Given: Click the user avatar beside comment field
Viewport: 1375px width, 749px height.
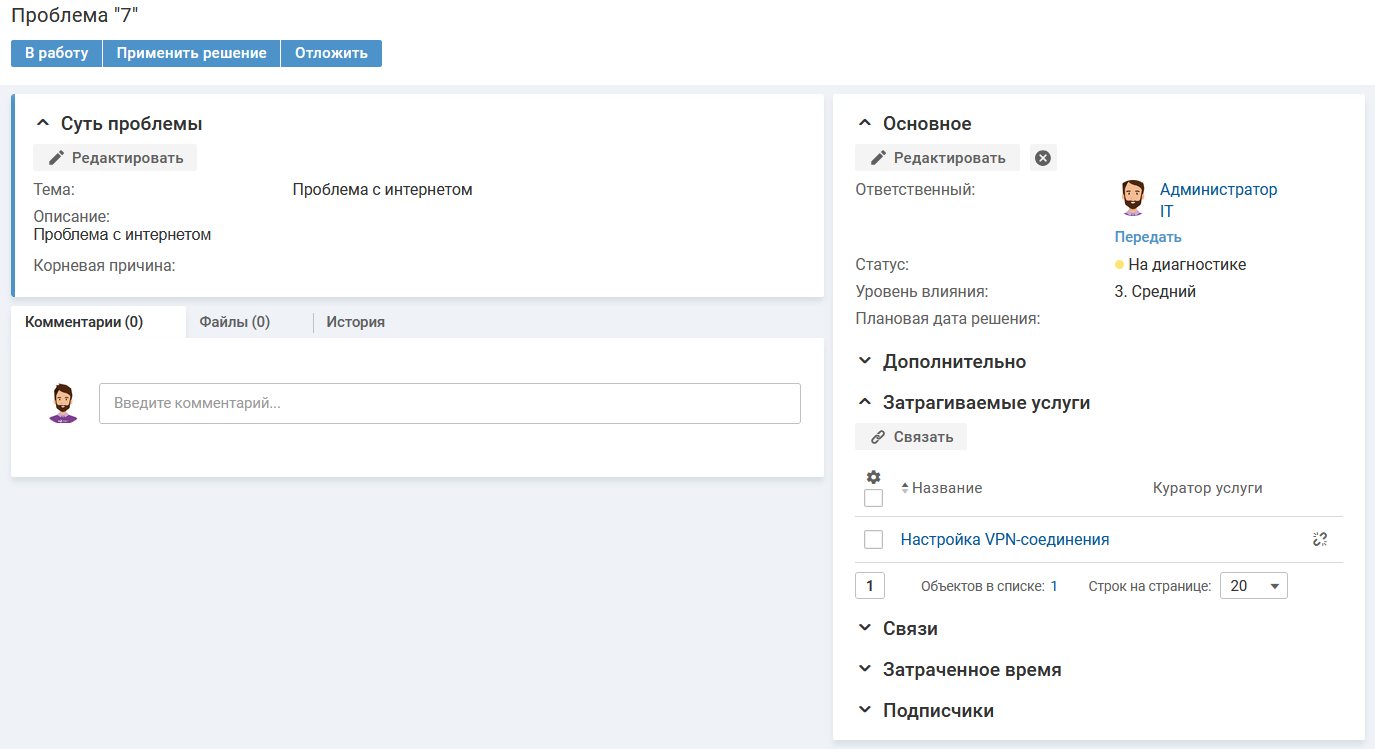Looking at the screenshot, I should (63, 404).
